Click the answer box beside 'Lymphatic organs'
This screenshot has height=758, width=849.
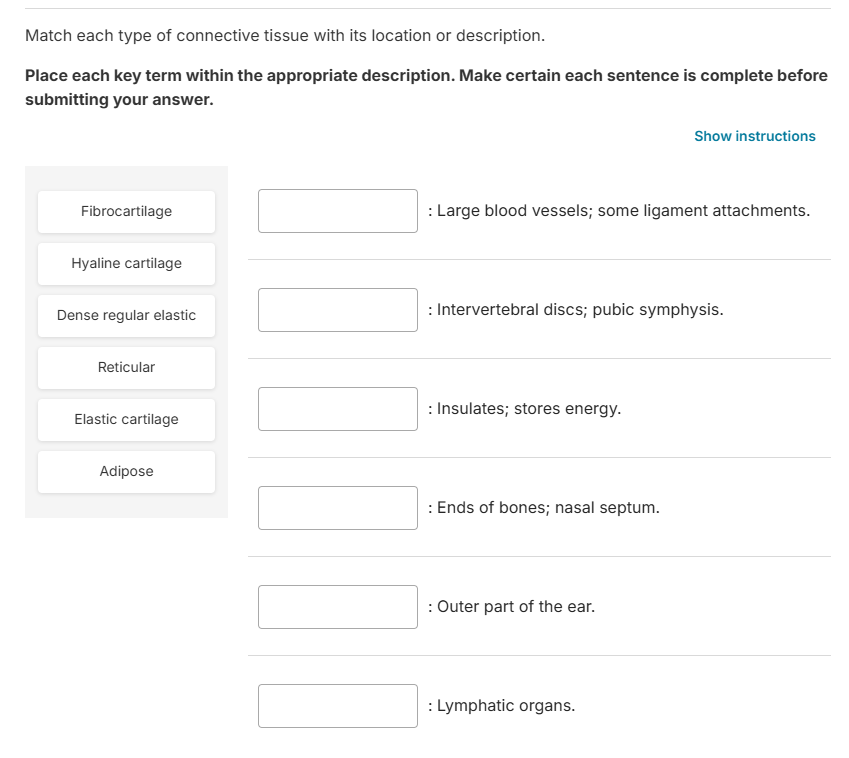pyautogui.click(x=337, y=705)
